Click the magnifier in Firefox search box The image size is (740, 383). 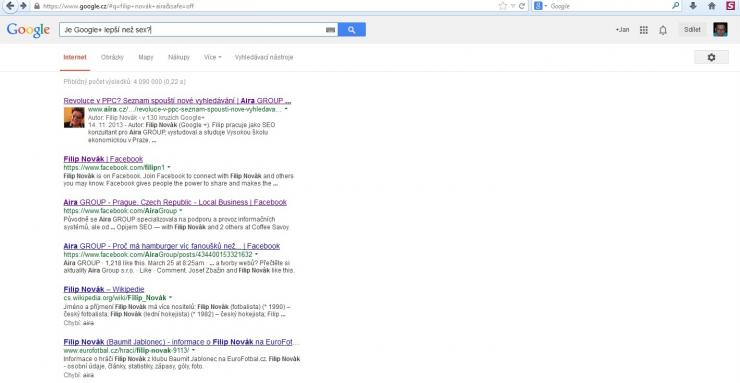click(676, 6)
